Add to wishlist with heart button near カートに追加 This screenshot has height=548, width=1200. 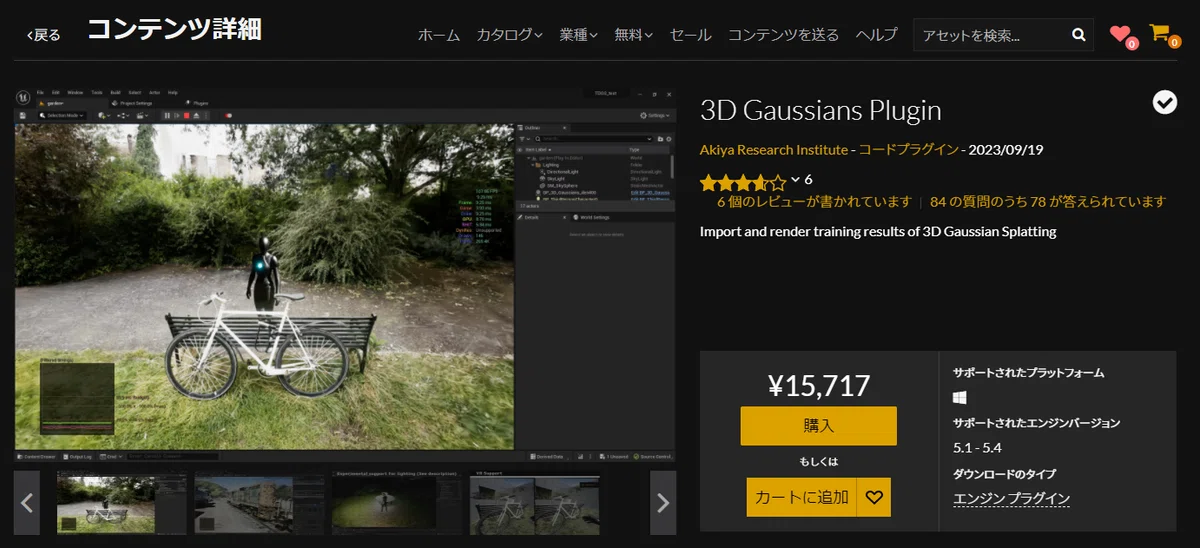(x=874, y=497)
